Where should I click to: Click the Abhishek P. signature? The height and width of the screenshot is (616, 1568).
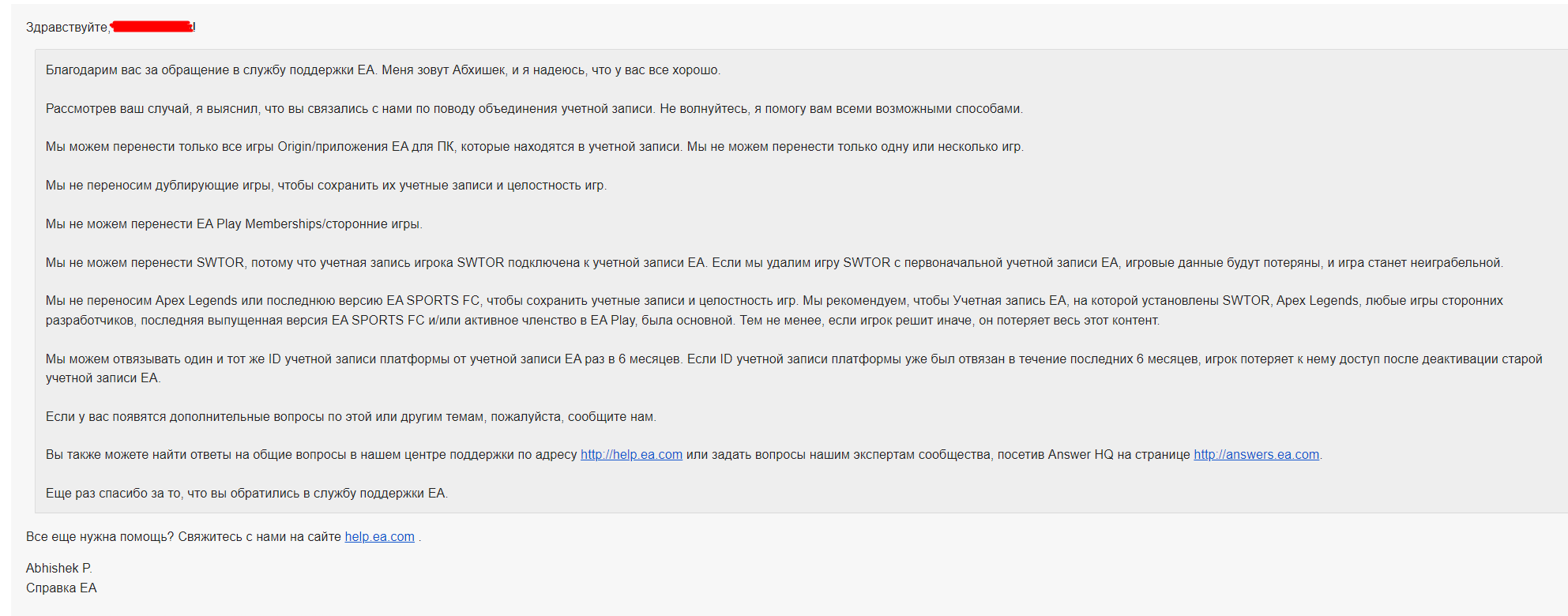pos(59,569)
